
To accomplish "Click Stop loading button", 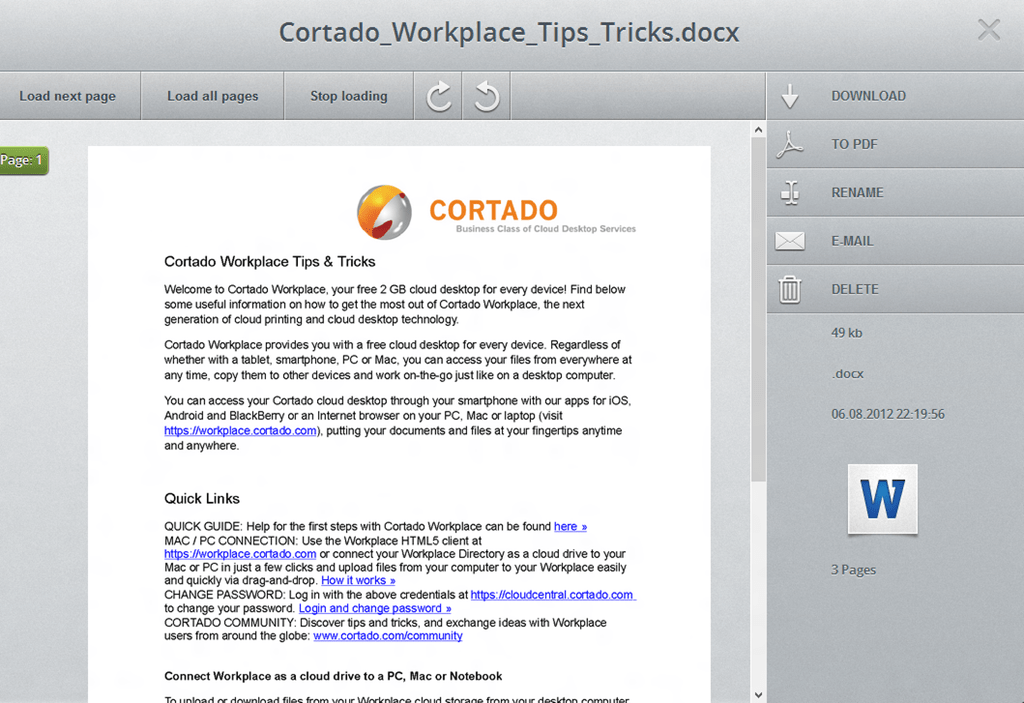I will (x=349, y=96).
